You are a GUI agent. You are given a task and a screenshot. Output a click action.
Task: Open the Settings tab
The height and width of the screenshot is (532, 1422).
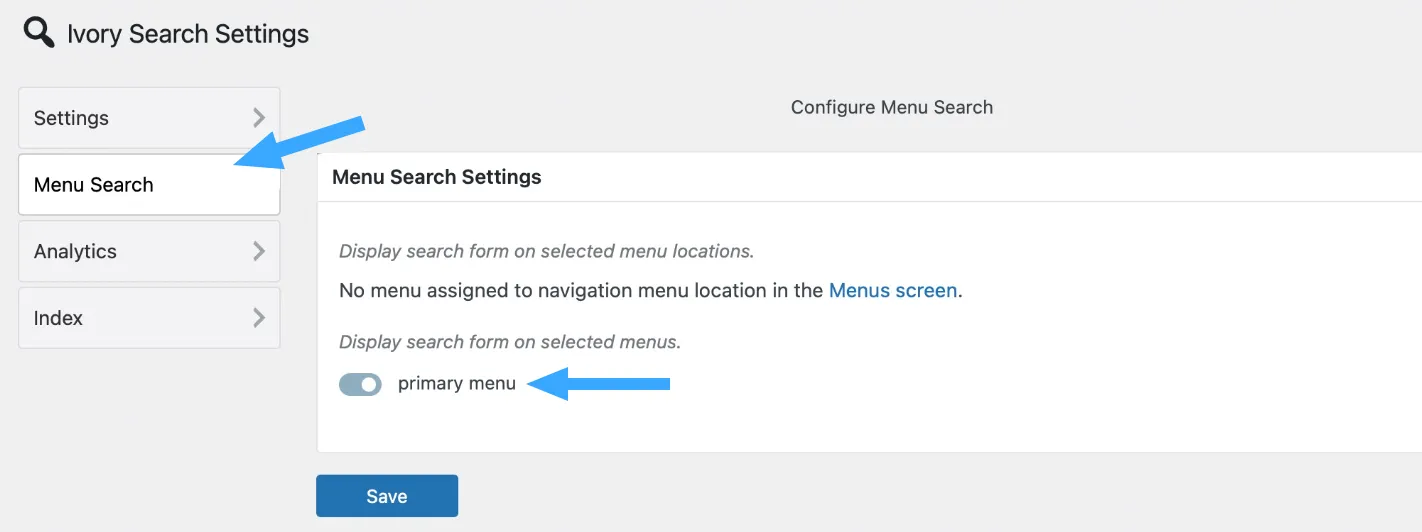click(149, 118)
